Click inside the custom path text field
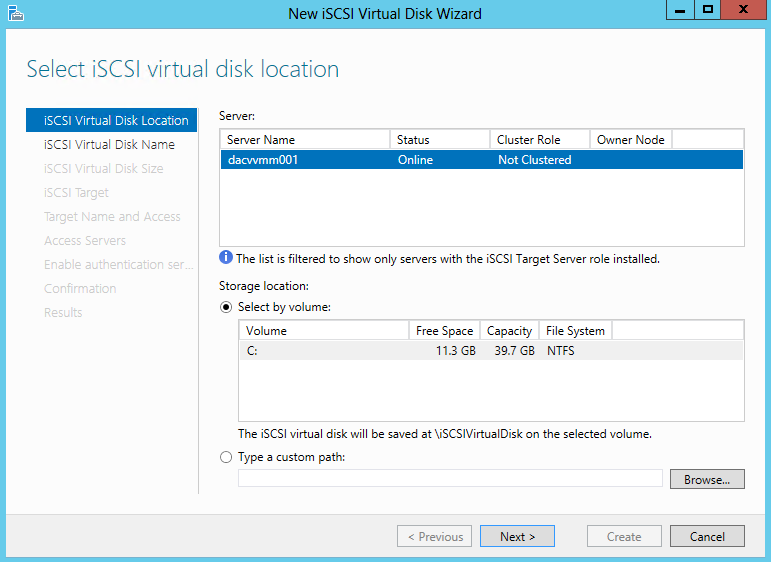The width and height of the screenshot is (771, 562). click(450, 478)
